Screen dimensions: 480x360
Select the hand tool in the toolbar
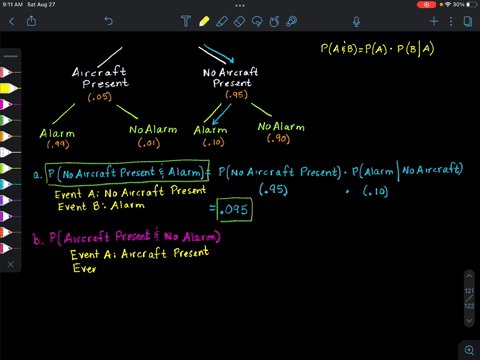pyautogui.click(x=274, y=21)
